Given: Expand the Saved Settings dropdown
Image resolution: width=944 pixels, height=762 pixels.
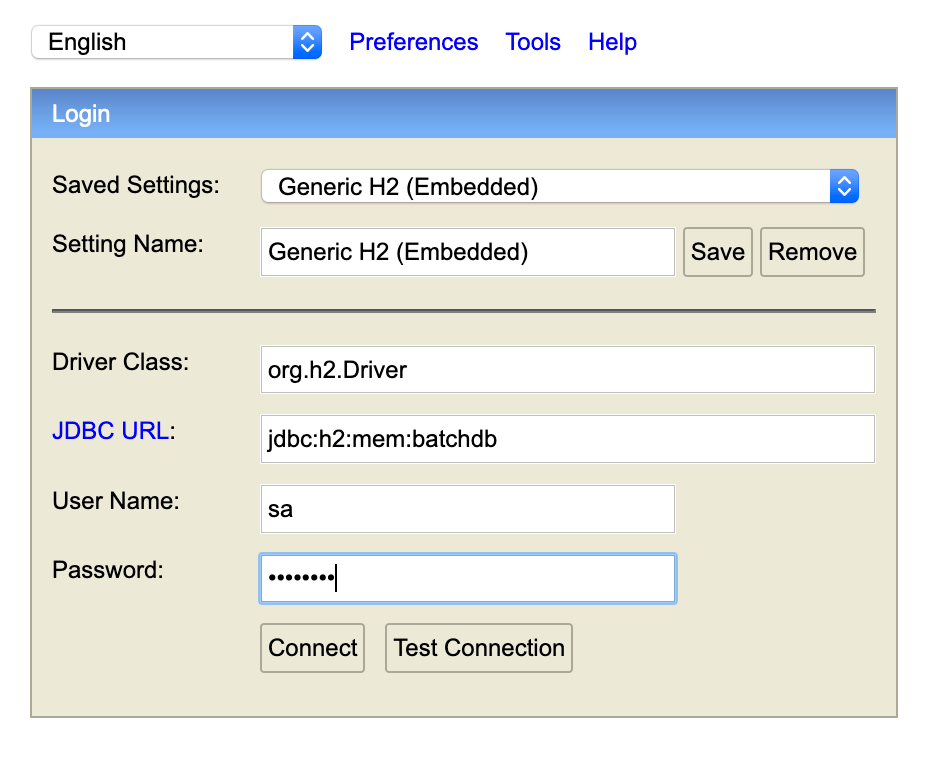Looking at the screenshot, I should click(x=560, y=187).
